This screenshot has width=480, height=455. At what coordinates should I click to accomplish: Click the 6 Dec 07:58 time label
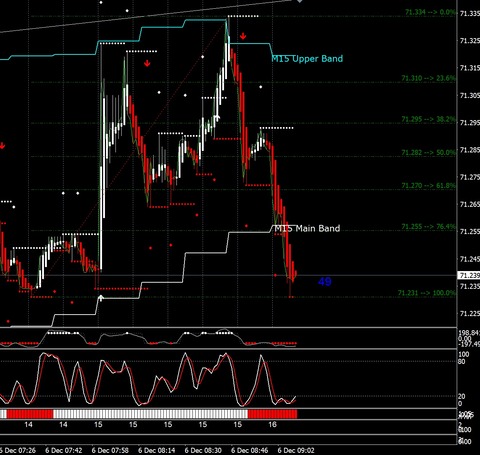click(x=110, y=450)
